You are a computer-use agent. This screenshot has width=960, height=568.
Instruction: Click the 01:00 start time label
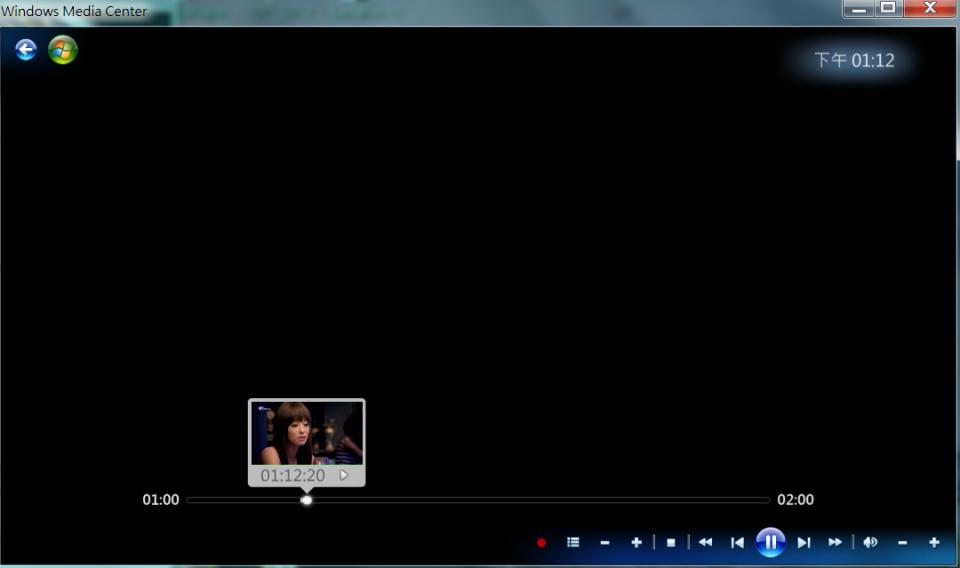click(x=160, y=499)
